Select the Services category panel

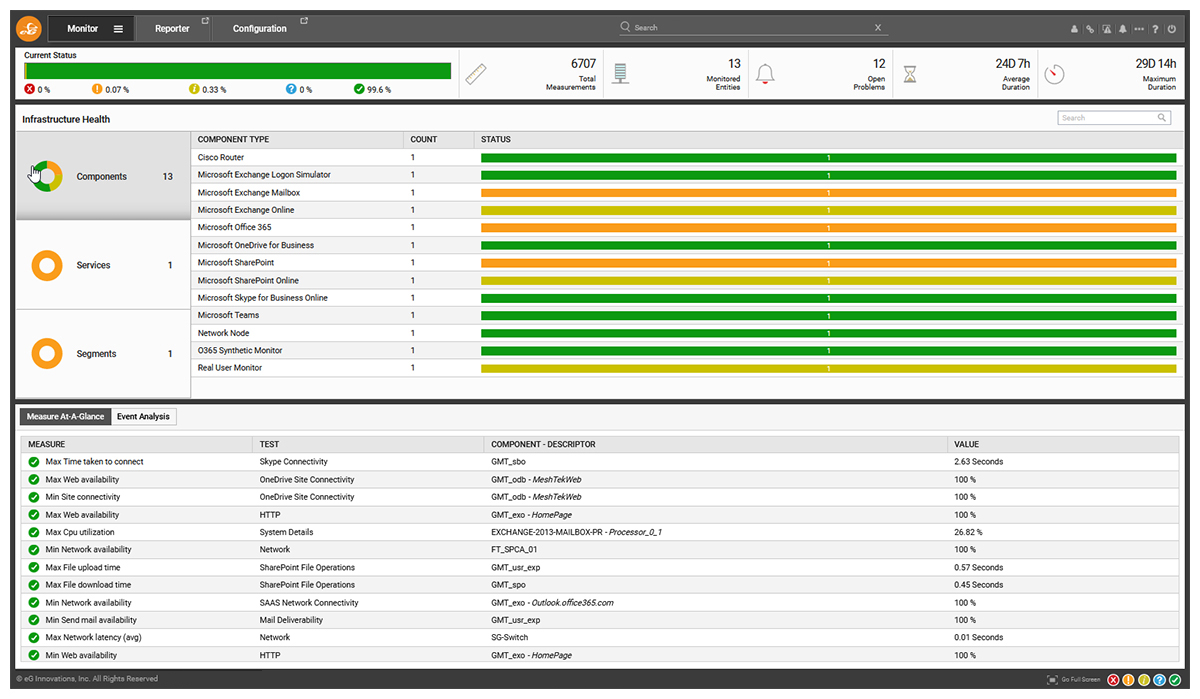(103, 265)
